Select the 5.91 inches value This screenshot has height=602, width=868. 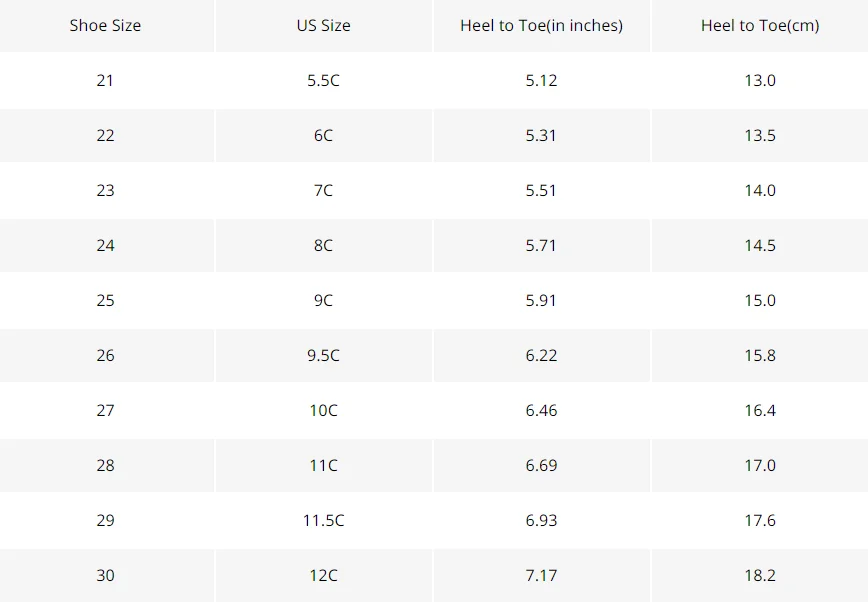541,300
